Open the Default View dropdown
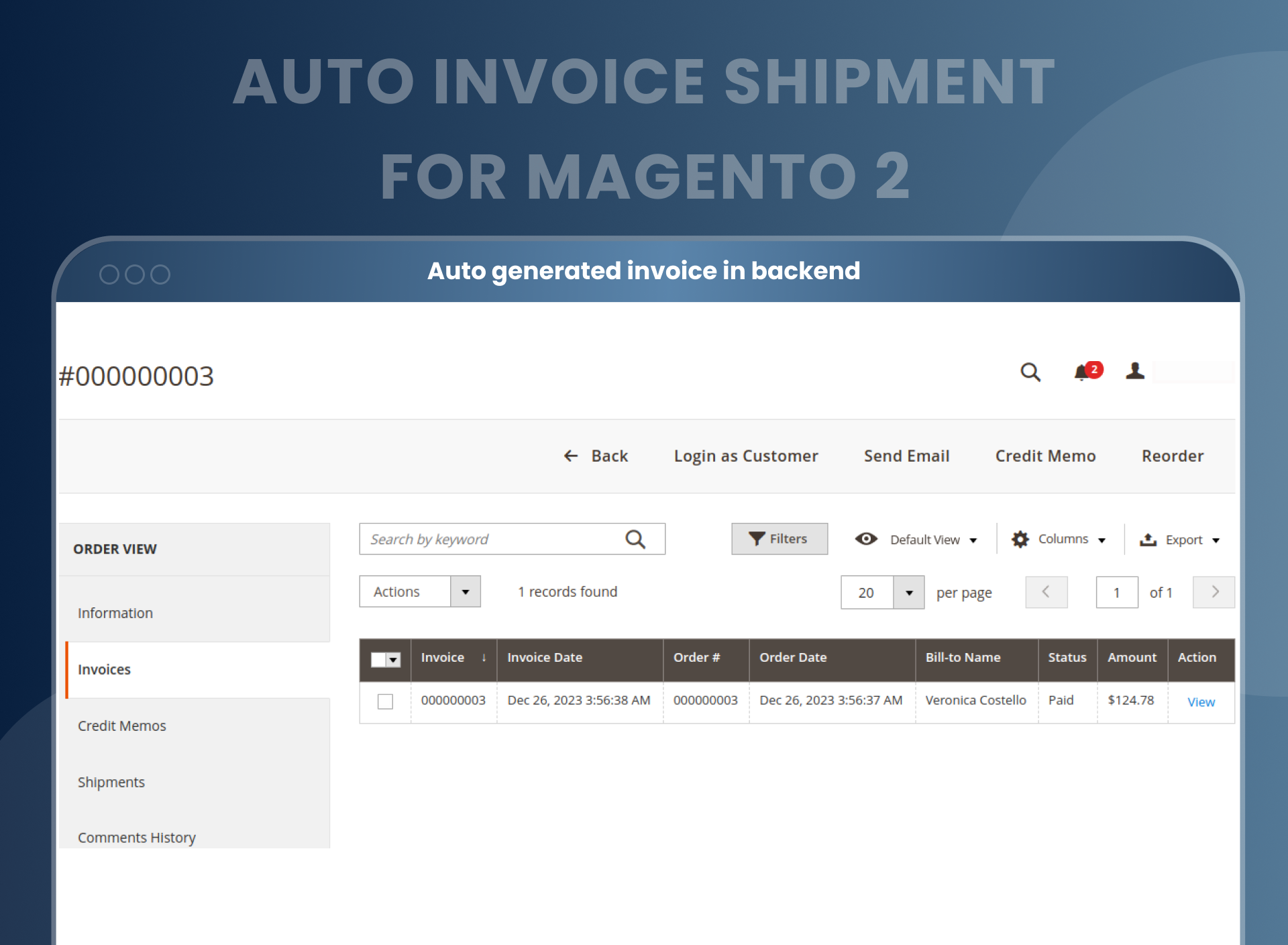The height and width of the screenshot is (945, 1288). tap(934, 540)
